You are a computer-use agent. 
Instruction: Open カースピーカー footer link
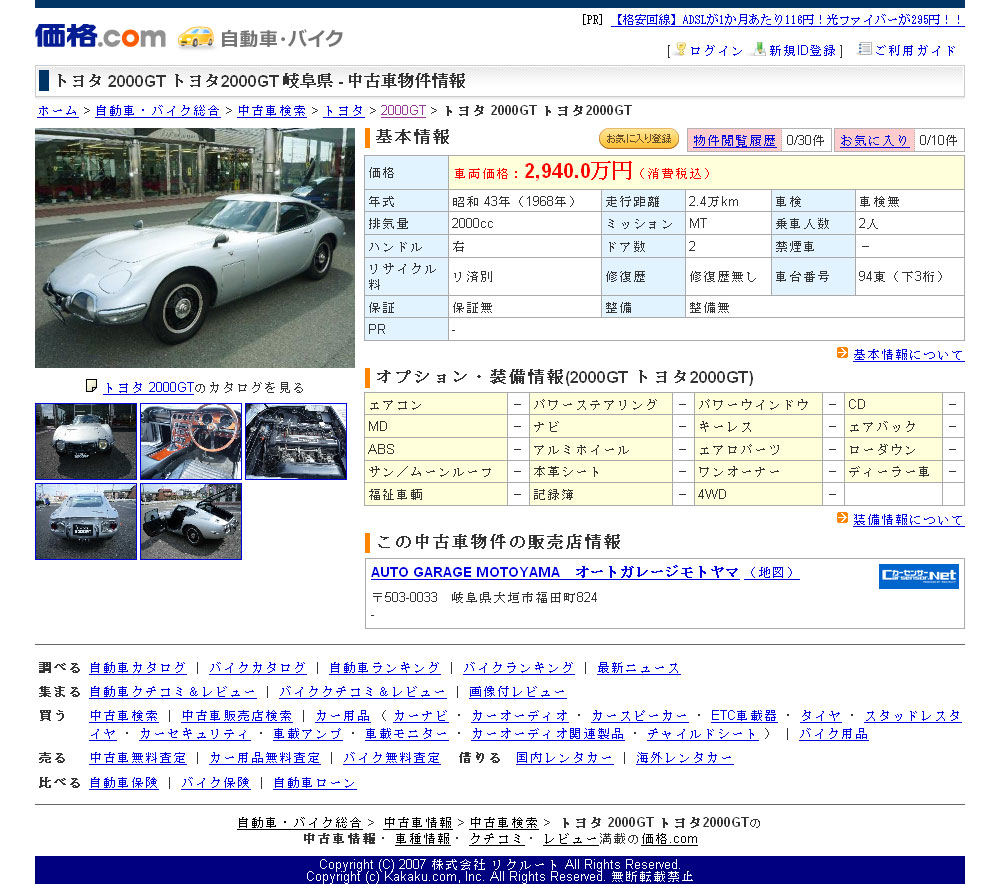640,716
